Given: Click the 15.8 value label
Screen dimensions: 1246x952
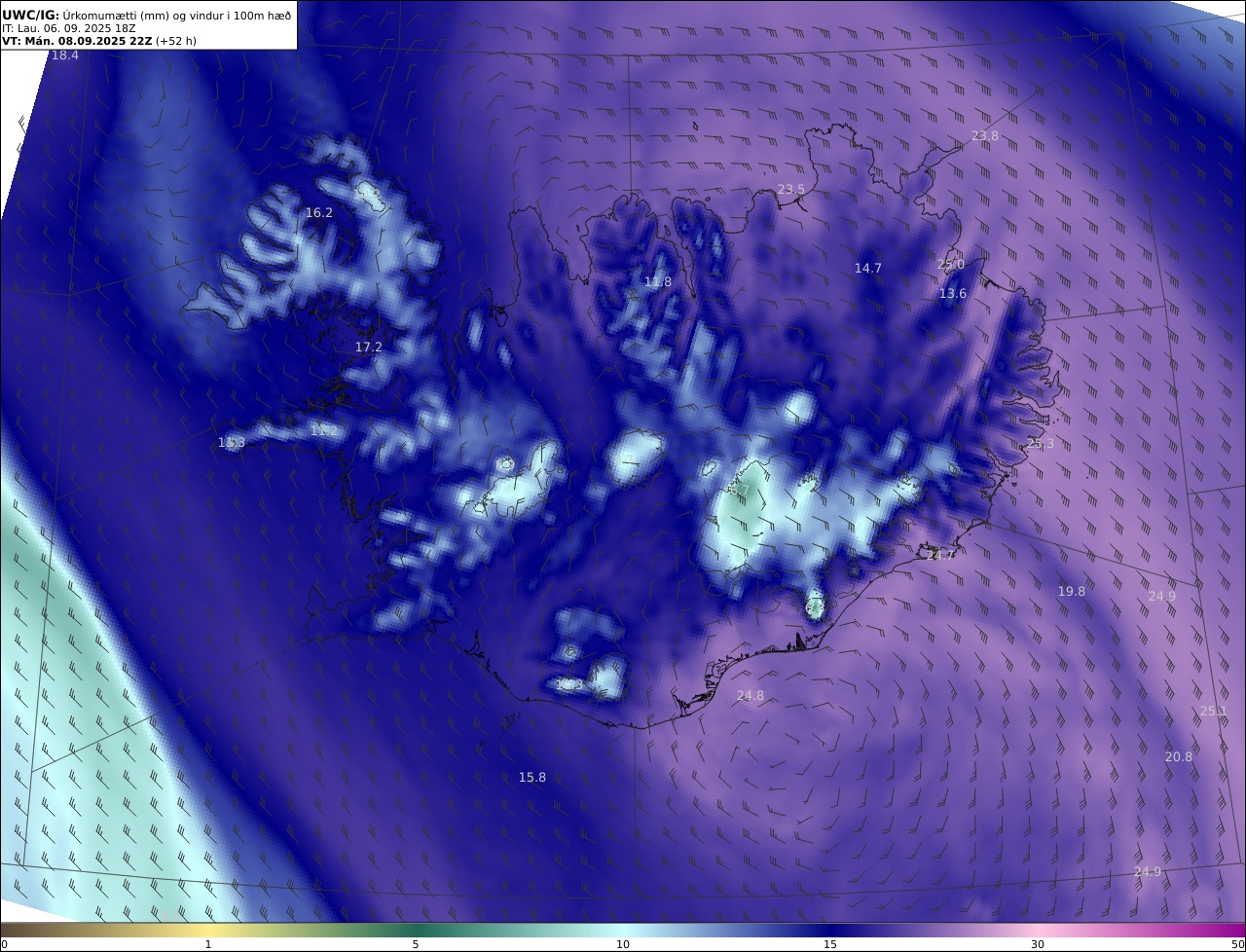Looking at the screenshot, I should tap(532, 777).
